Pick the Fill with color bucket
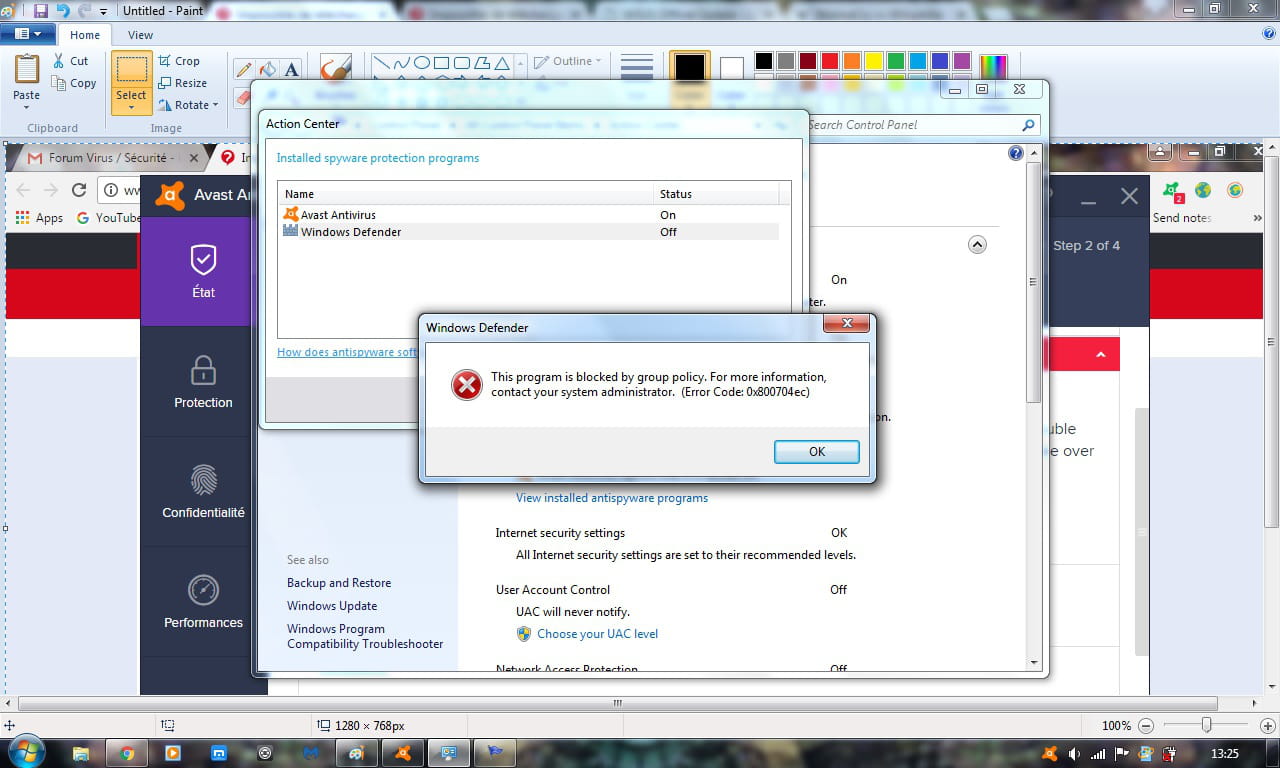Image resolution: width=1280 pixels, height=768 pixels. point(267,69)
